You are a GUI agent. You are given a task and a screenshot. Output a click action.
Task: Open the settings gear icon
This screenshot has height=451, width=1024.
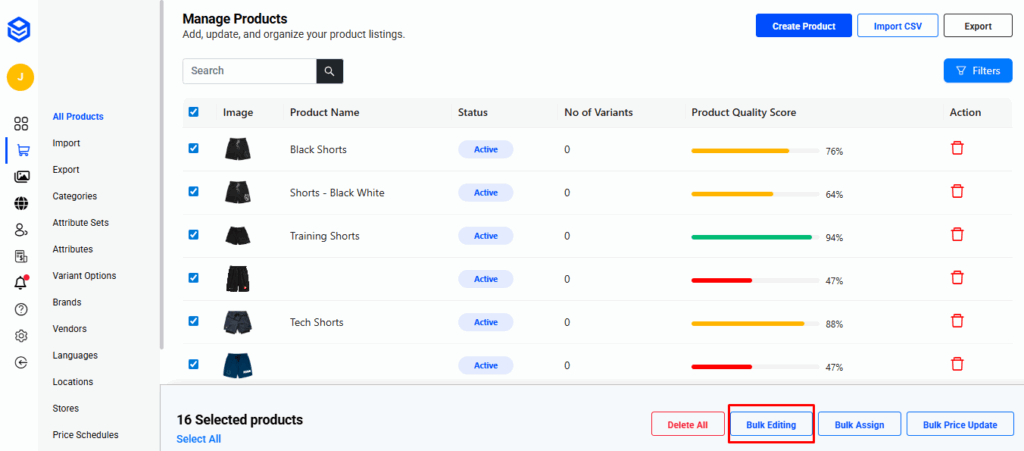21,336
